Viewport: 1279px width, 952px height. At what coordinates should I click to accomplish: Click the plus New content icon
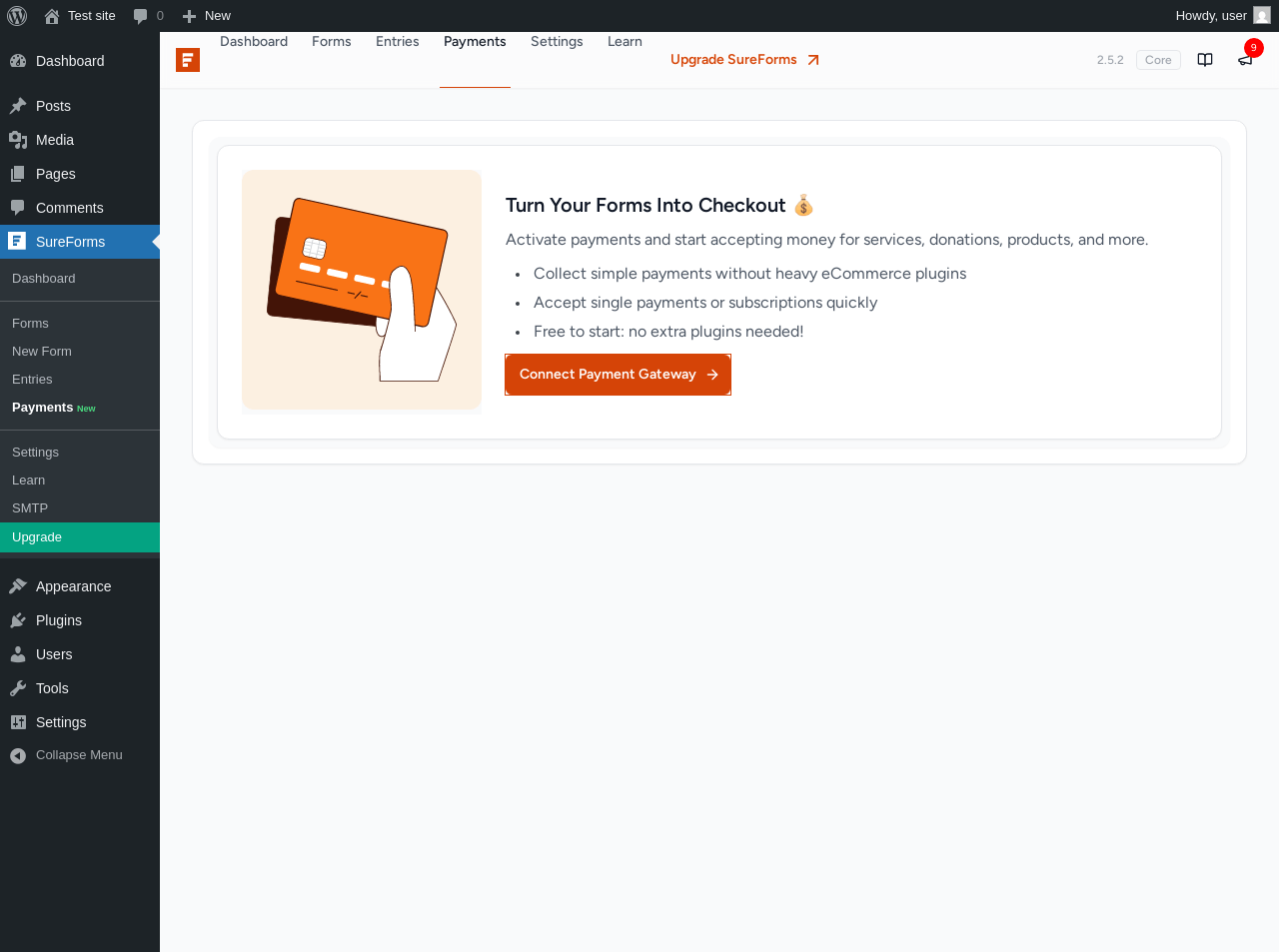(x=189, y=16)
